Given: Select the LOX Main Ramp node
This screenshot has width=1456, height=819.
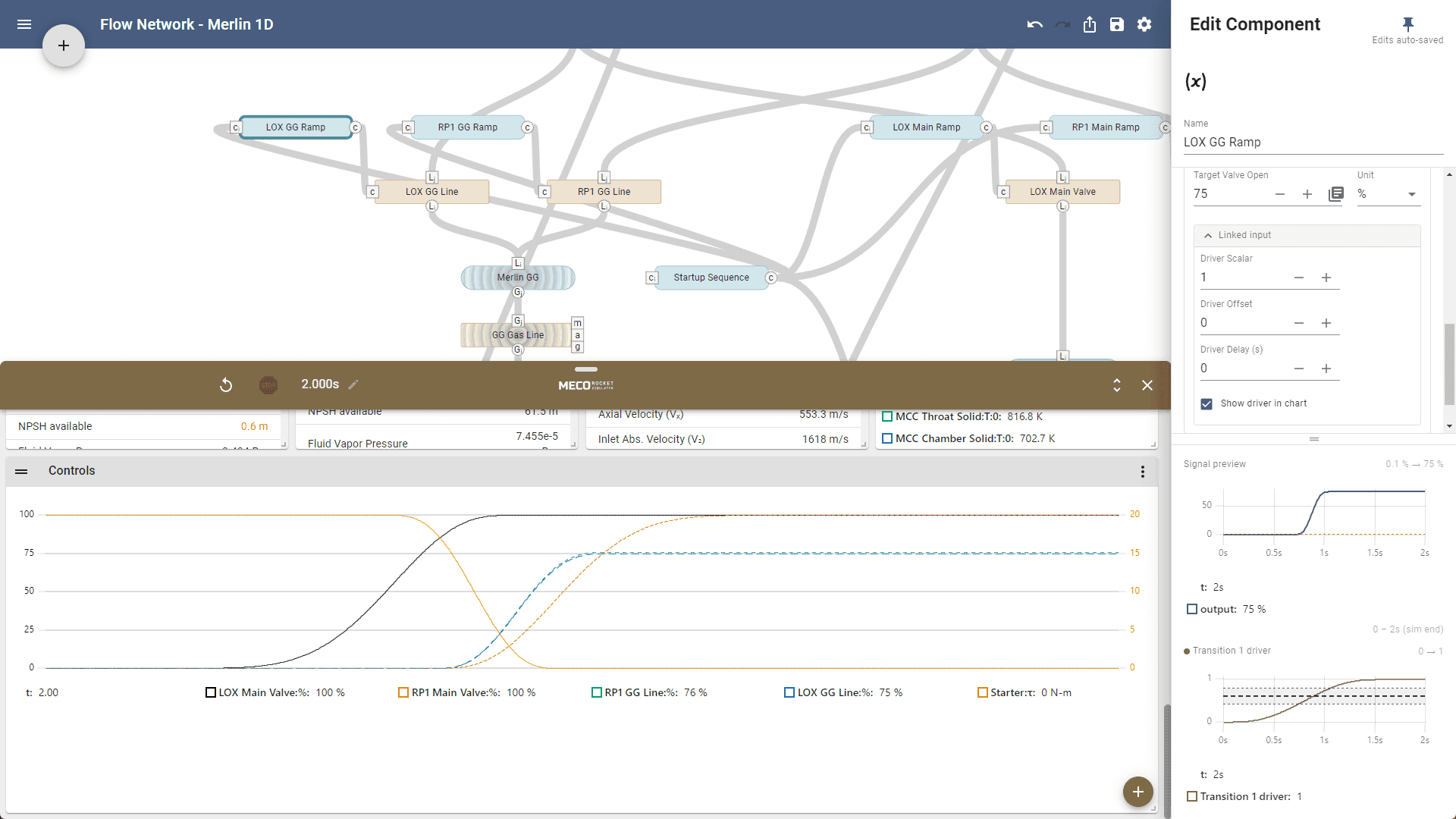Looking at the screenshot, I should coord(927,127).
